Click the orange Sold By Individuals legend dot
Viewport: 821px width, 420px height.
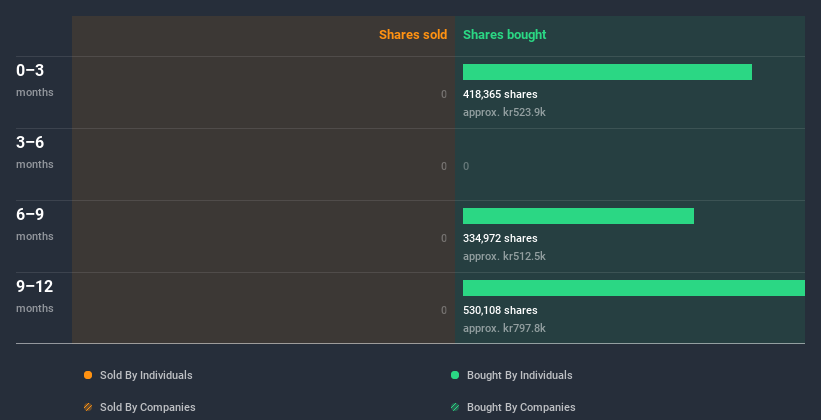pos(88,375)
